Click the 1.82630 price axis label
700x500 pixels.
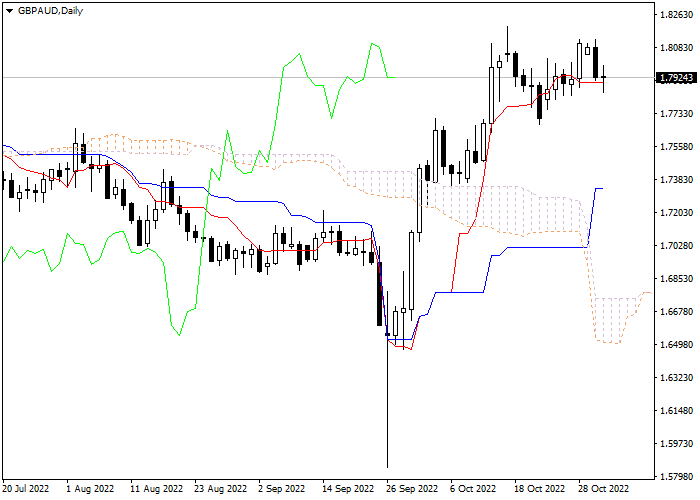(x=676, y=15)
